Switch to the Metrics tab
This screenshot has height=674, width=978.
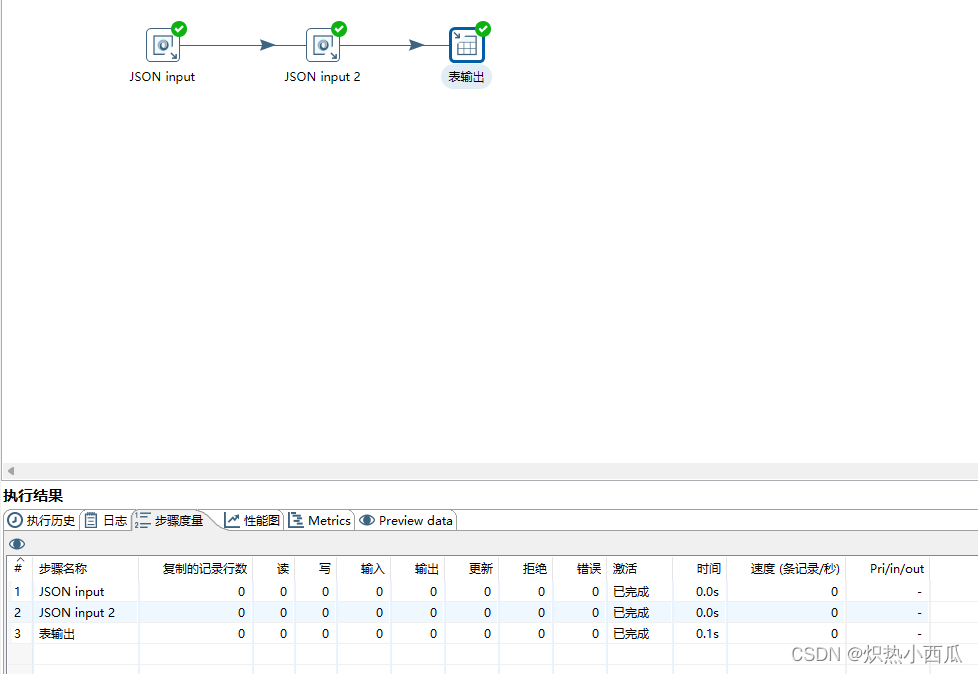pyautogui.click(x=320, y=520)
